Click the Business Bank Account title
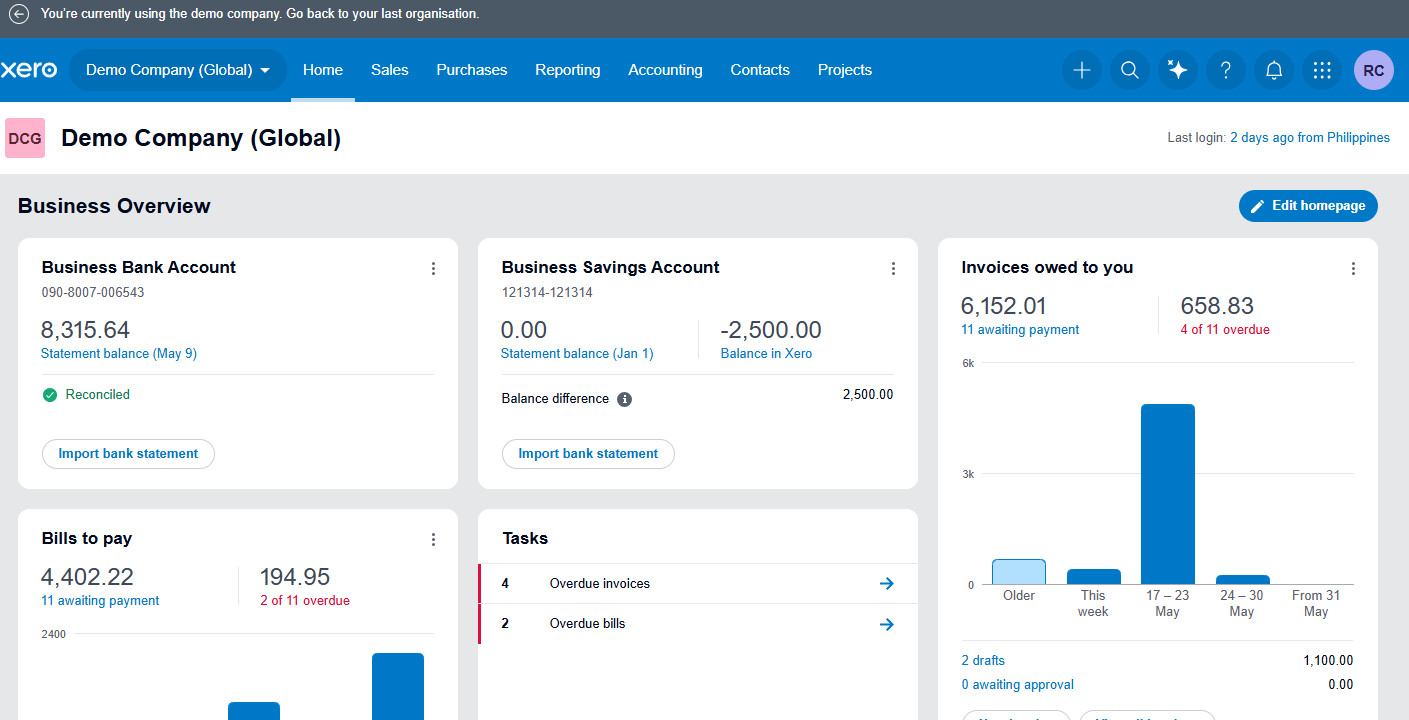The height and width of the screenshot is (720, 1409). click(139, 267)
